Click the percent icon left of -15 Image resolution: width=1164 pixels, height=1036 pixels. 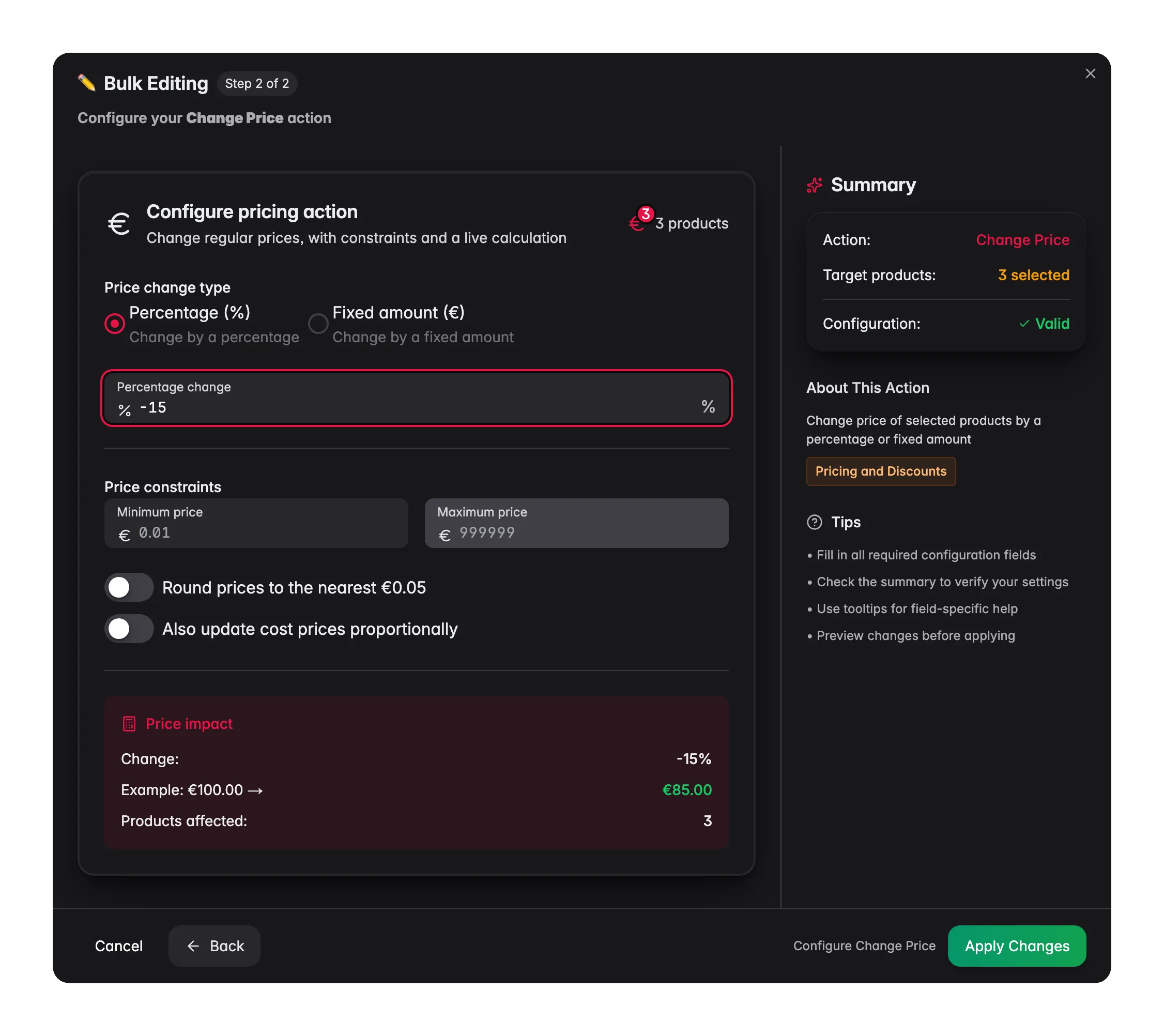(x=125, y=410)
